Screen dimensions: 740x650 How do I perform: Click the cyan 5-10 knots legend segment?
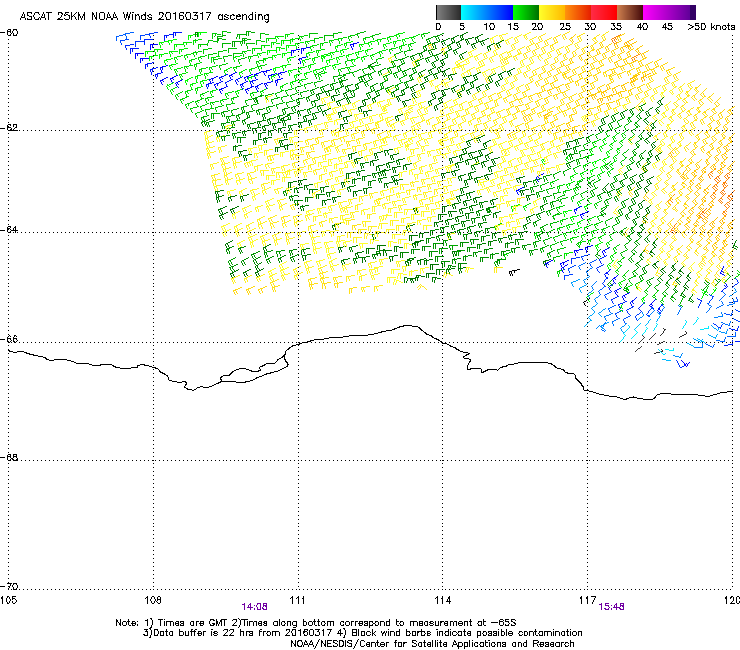coord(474,12)
